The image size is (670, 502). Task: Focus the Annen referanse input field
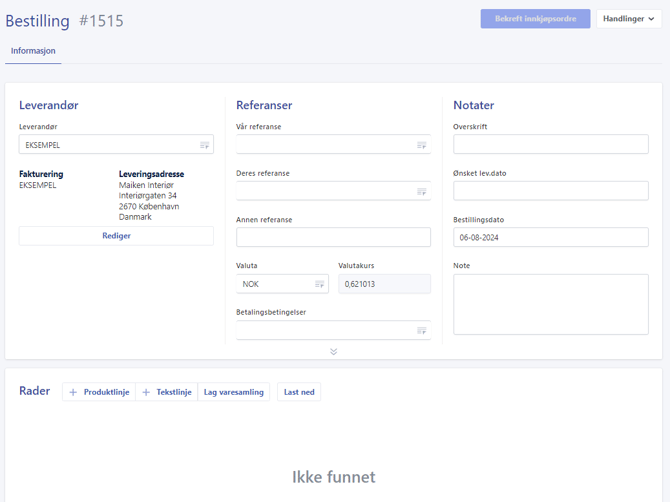(x=333, y=237)
